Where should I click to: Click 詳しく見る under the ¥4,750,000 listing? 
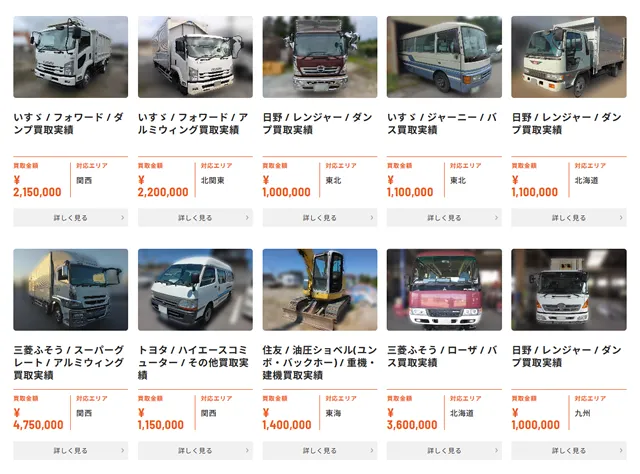(71, 450)
